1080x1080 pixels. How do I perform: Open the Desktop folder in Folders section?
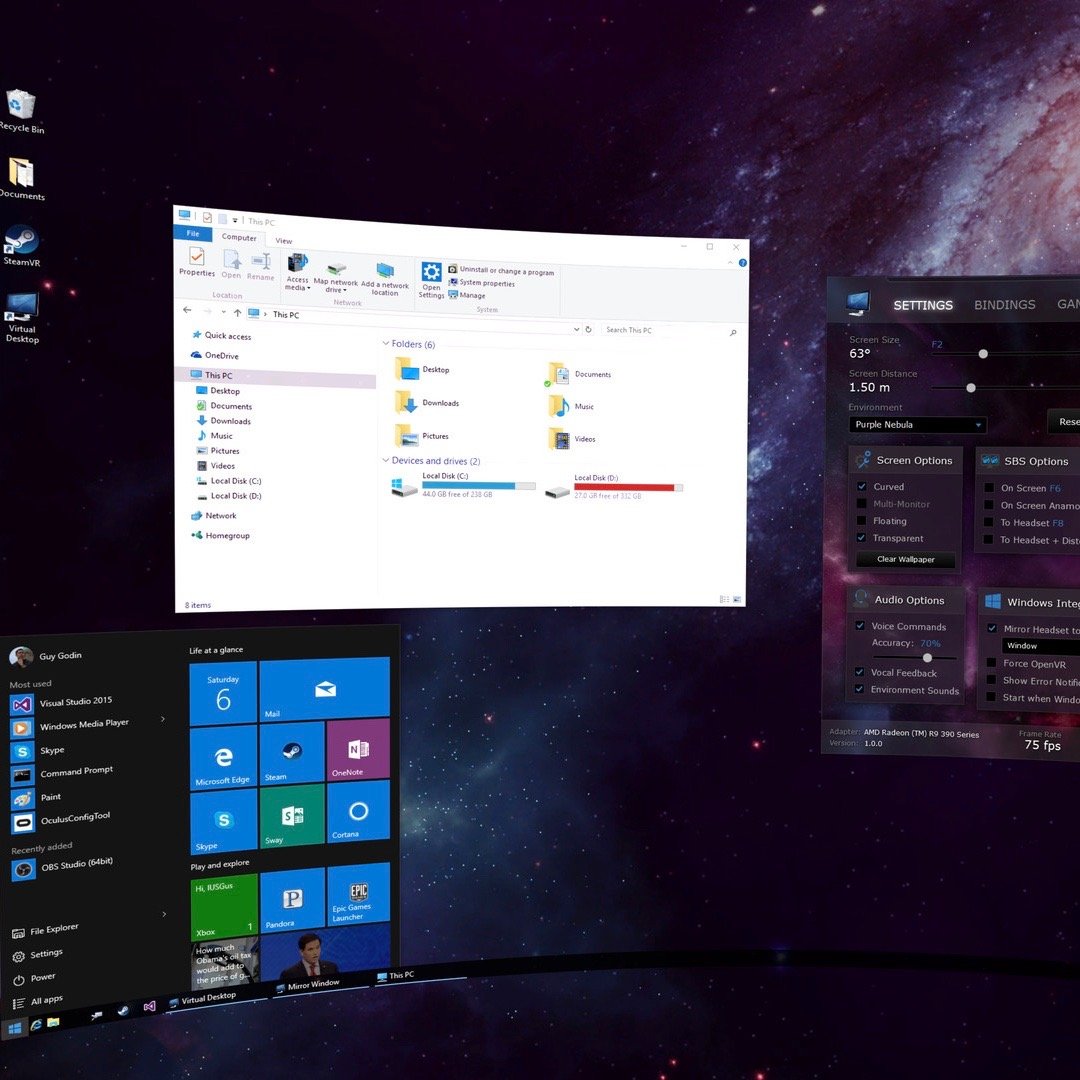coord(422,369)
